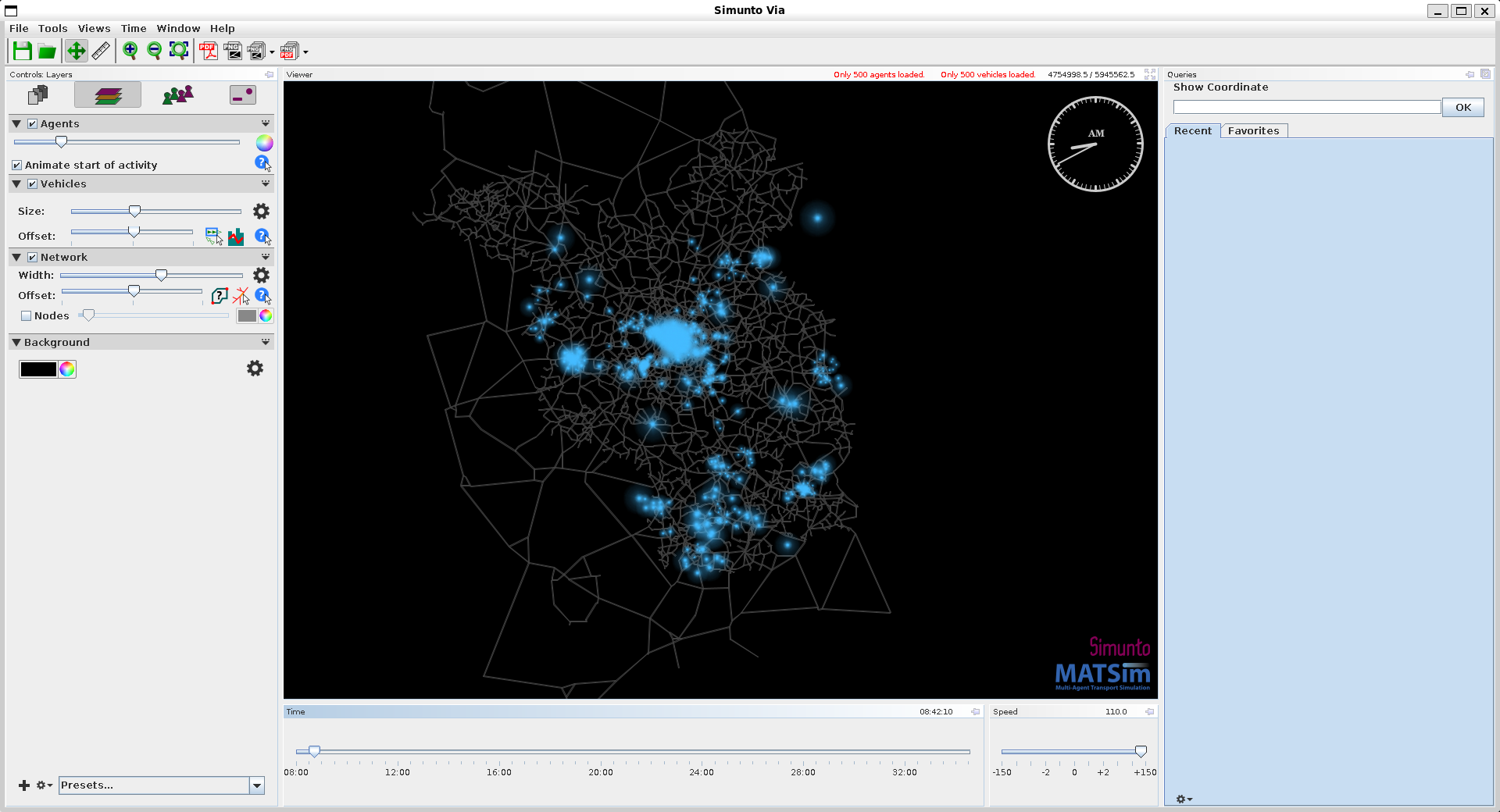This screenshot has height=812, width=1500.
Task: Toggle the Vehicles layer checkbox
Action: coord(33,184)
